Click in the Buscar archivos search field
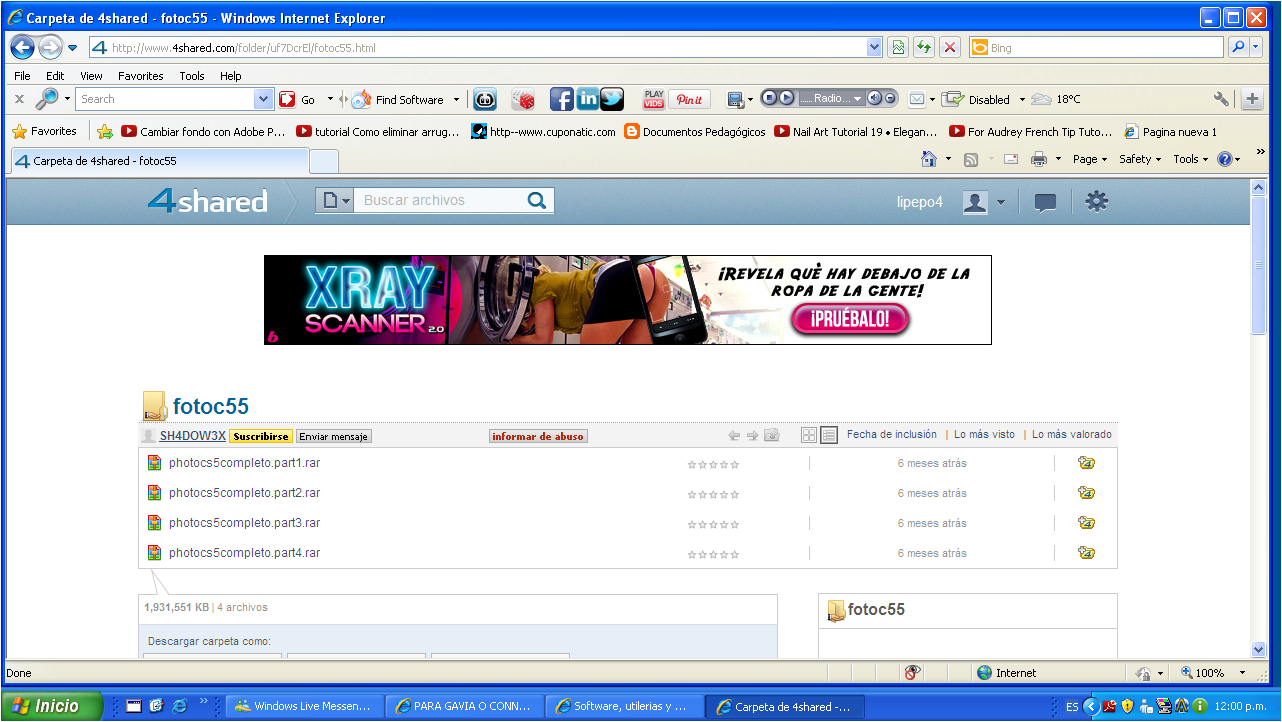Image resolution: width=1282 pixels, height=722 pixels. click(x=438, y=200)
